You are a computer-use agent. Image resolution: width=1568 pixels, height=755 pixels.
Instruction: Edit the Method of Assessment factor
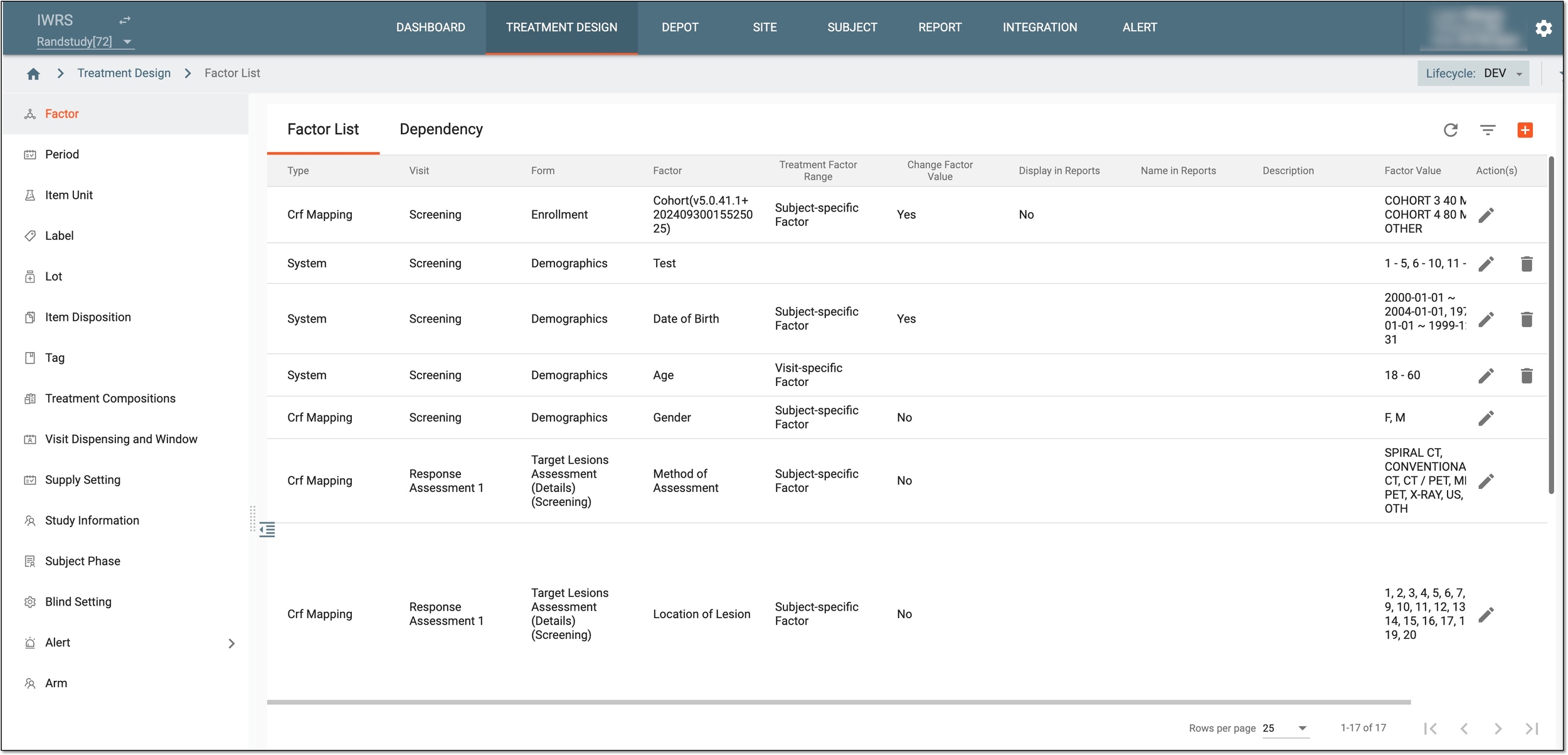point(1486,481)
